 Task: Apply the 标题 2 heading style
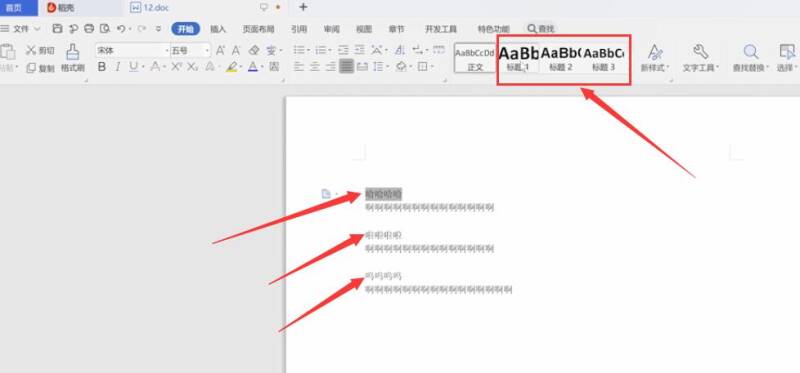tap(561, 58)
